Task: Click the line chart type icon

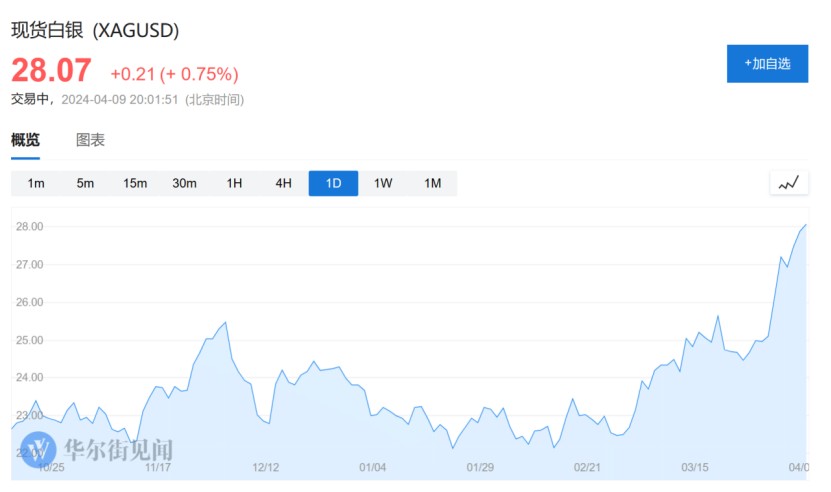Action: [788, 183]
